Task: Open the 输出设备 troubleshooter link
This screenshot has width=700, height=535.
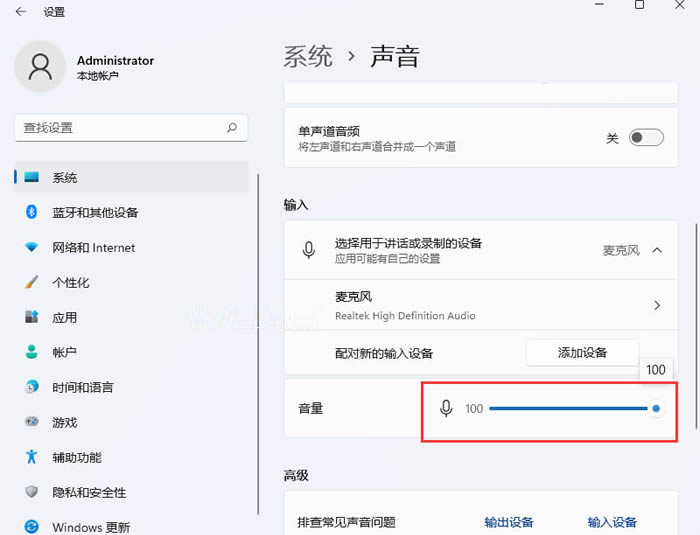Action: click(509, 522)
